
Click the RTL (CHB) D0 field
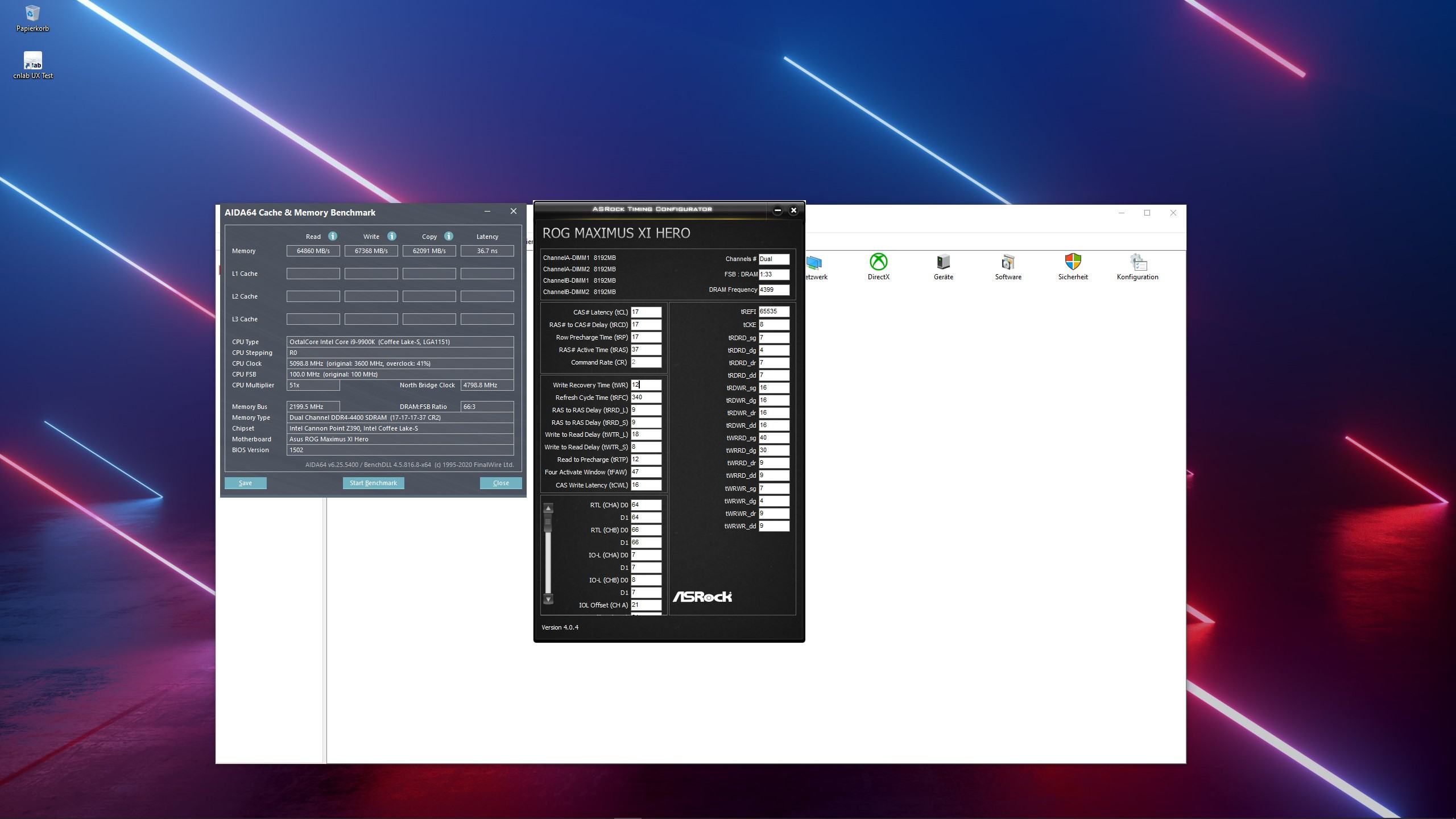tap(646, 530)
